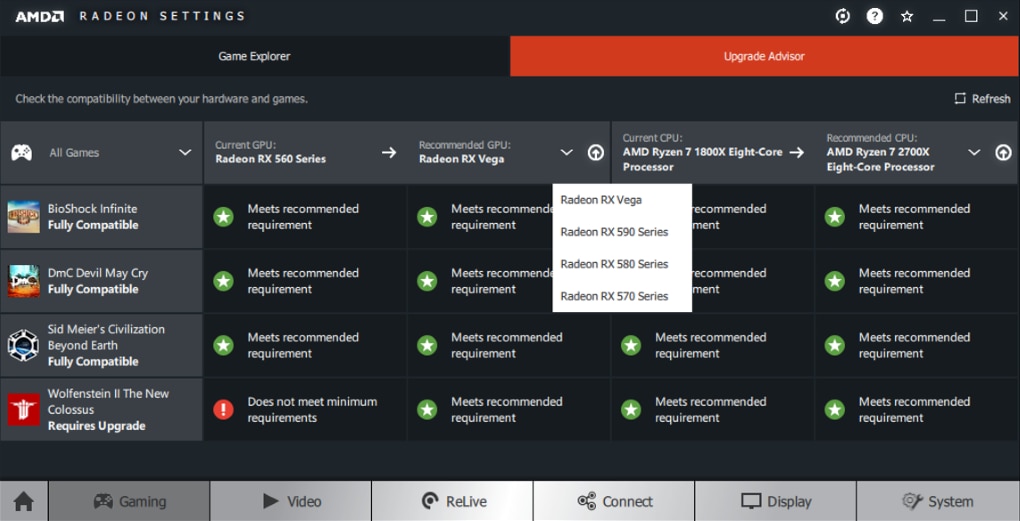Click "Sid Meier's Civilization Beyond Earth" title
1020x521 pixels.
106,337
